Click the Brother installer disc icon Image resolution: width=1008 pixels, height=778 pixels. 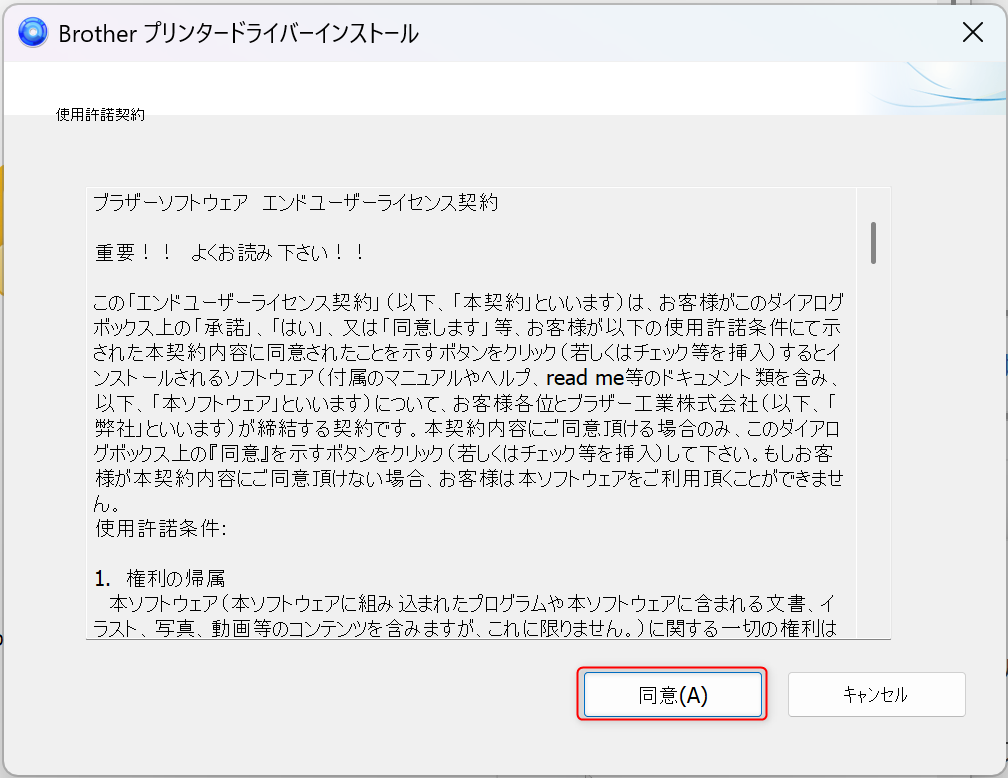point(33,32)
